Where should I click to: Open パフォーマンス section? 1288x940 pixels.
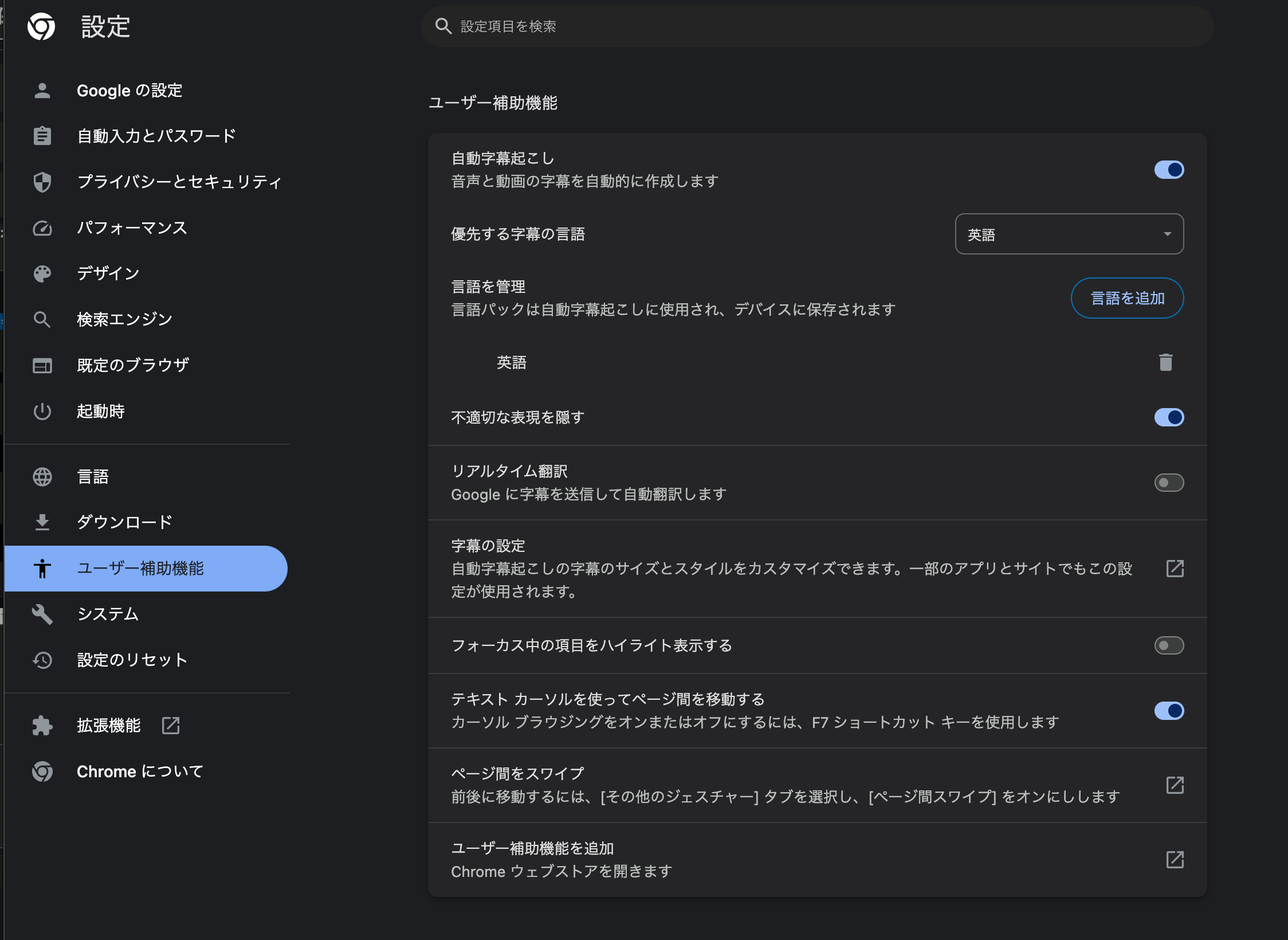click(146, 228)
